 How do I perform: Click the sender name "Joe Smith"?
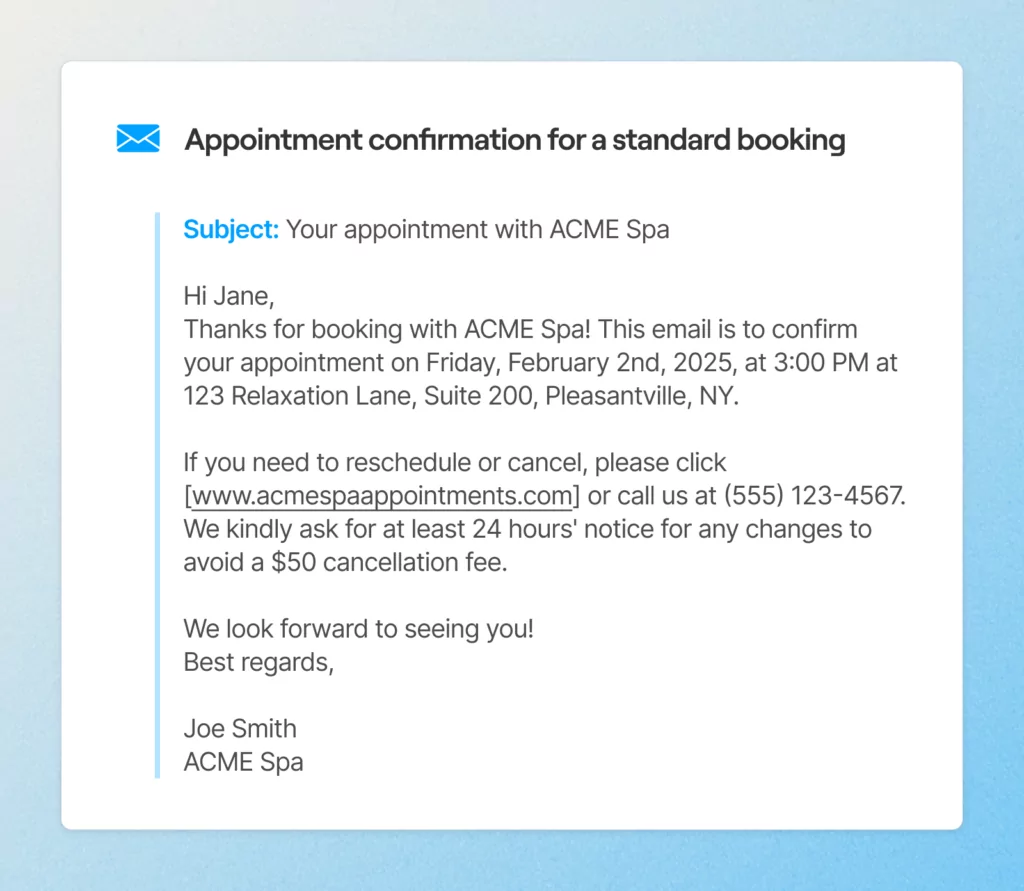point(240,728)
